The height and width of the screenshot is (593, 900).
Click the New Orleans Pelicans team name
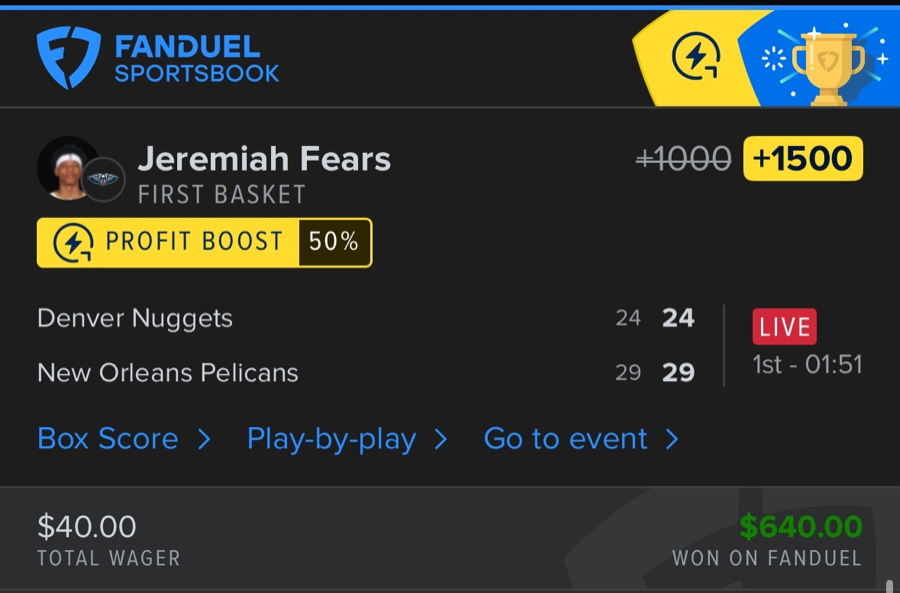click(168, 373)
